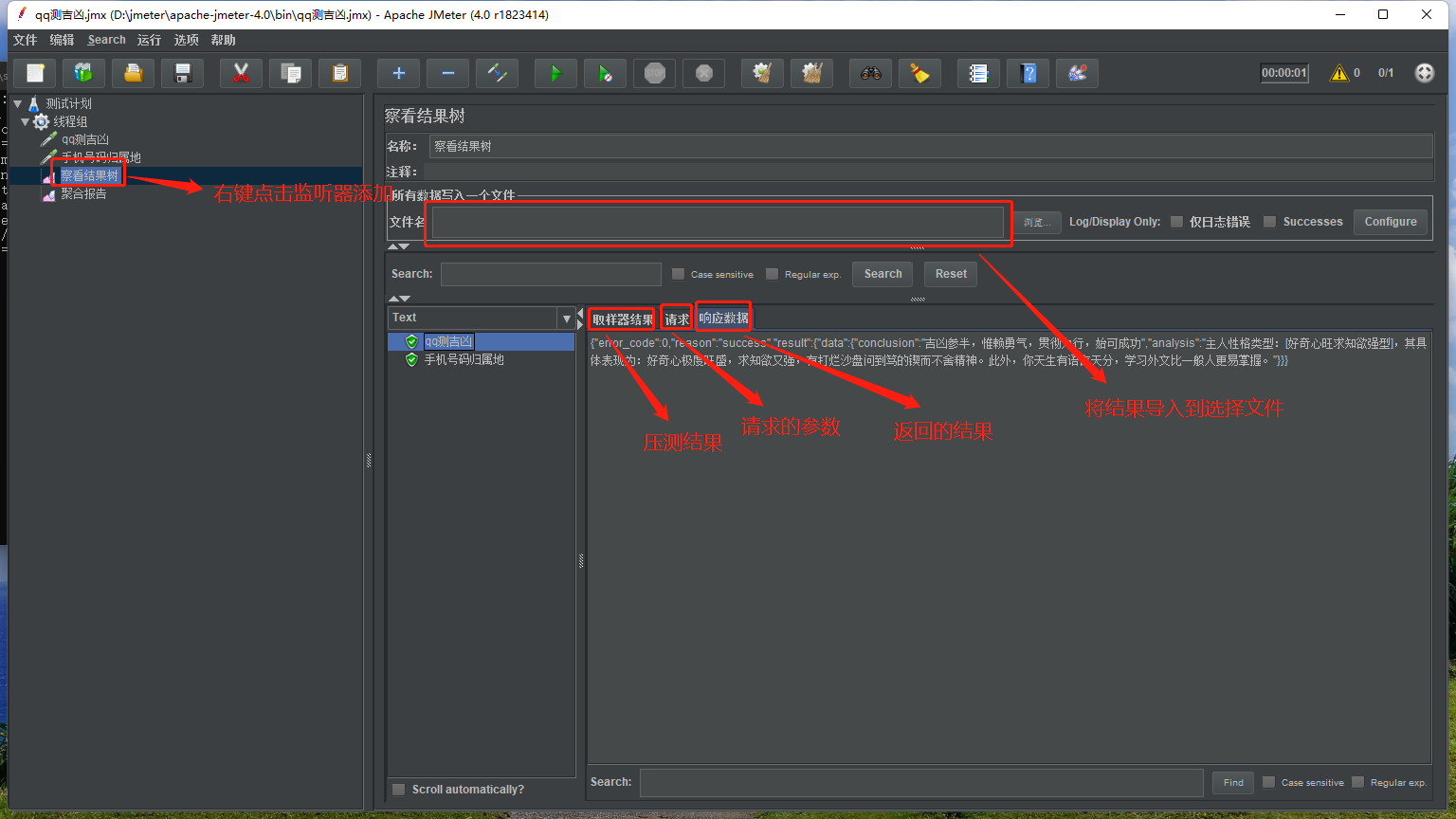The width and height of the screenshot is (1456, 819).
Task: Start the test with green play icon
Action: point(555,73)
